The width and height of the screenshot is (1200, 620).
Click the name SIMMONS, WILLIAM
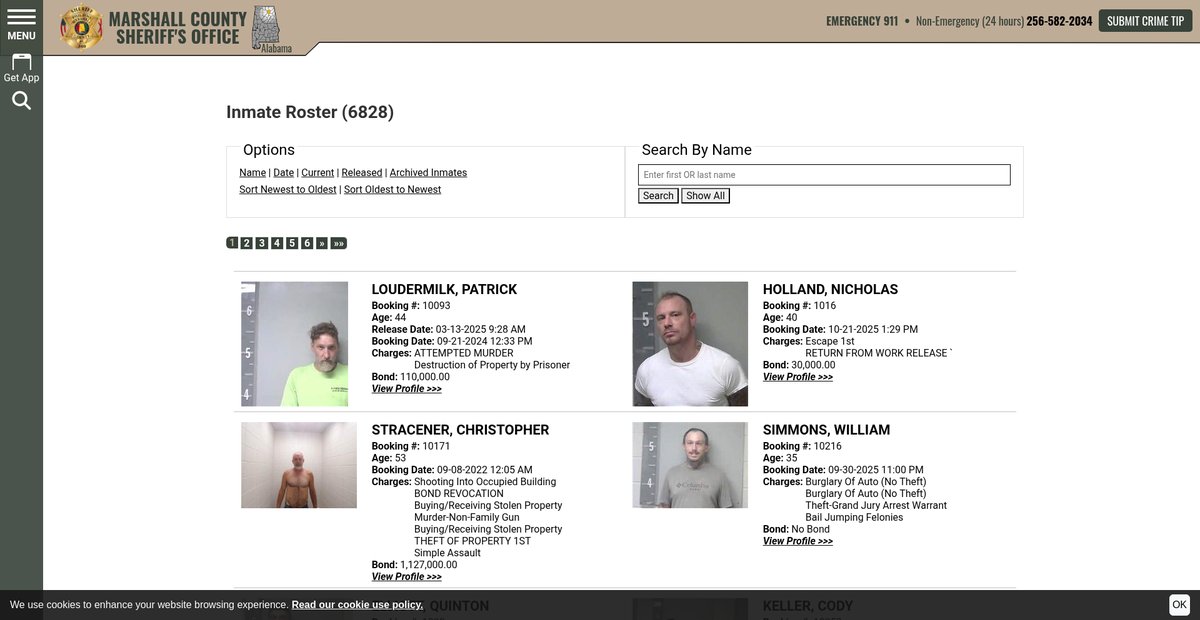tap(826, 430)
